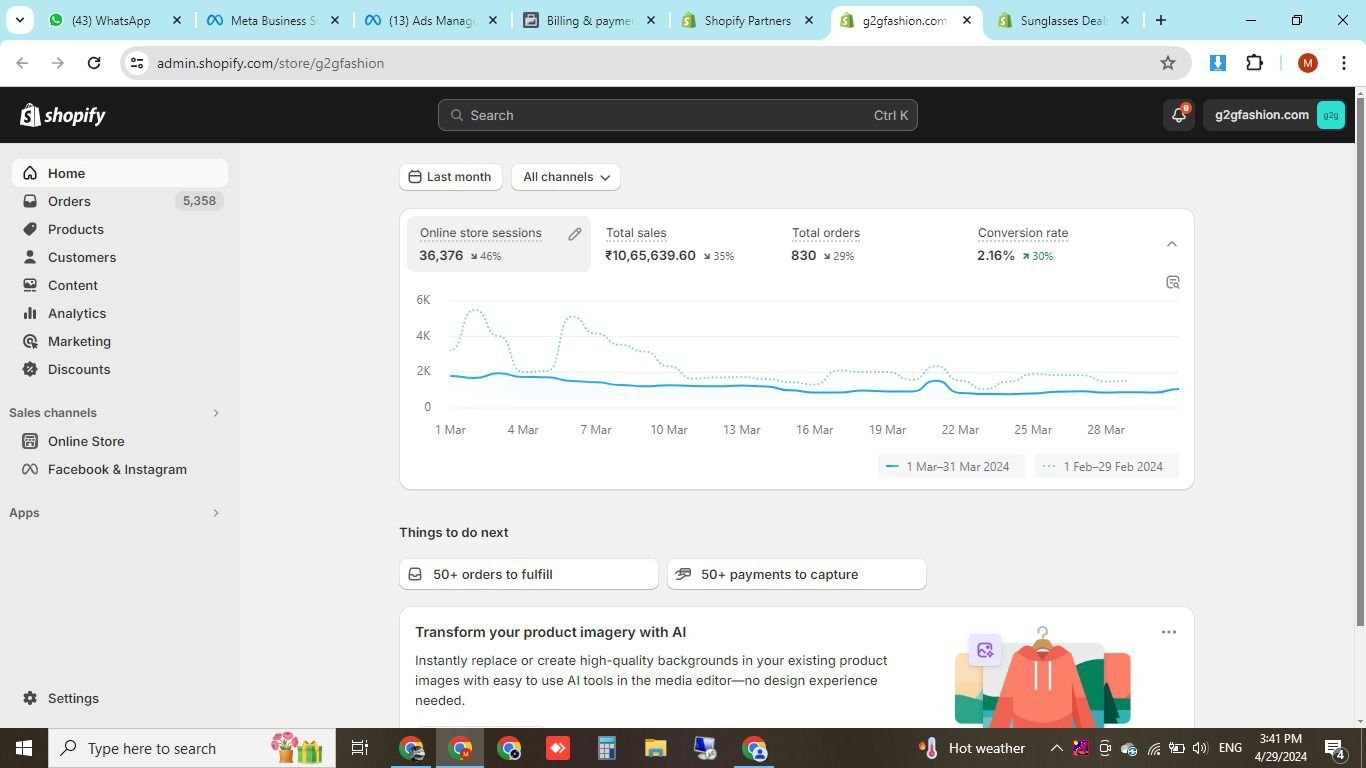1366x768 pixels.
Task: Go to Orders in sidebar
Action: [69, 201]
